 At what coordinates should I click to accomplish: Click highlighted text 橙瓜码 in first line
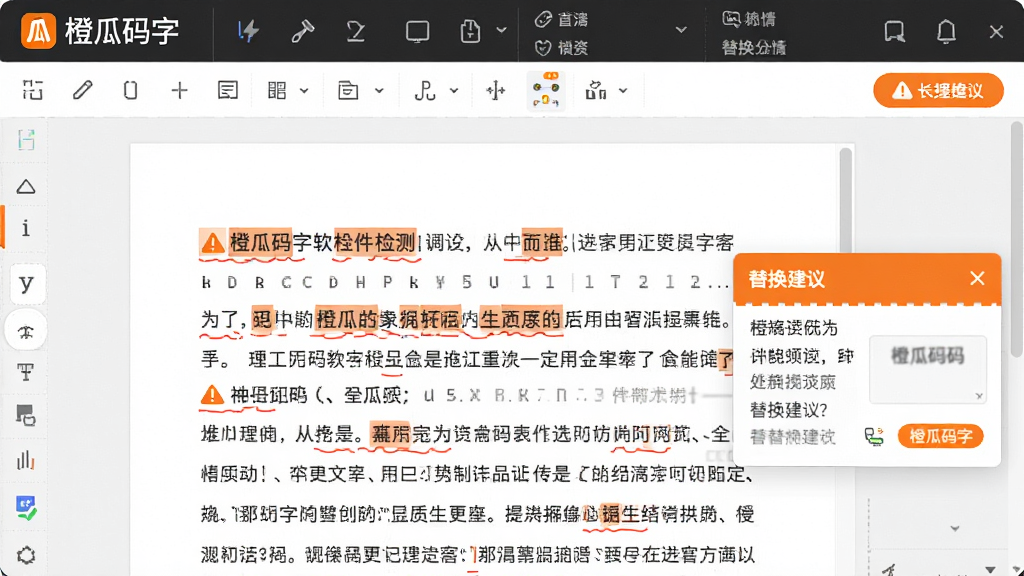(x=261, y=243)
